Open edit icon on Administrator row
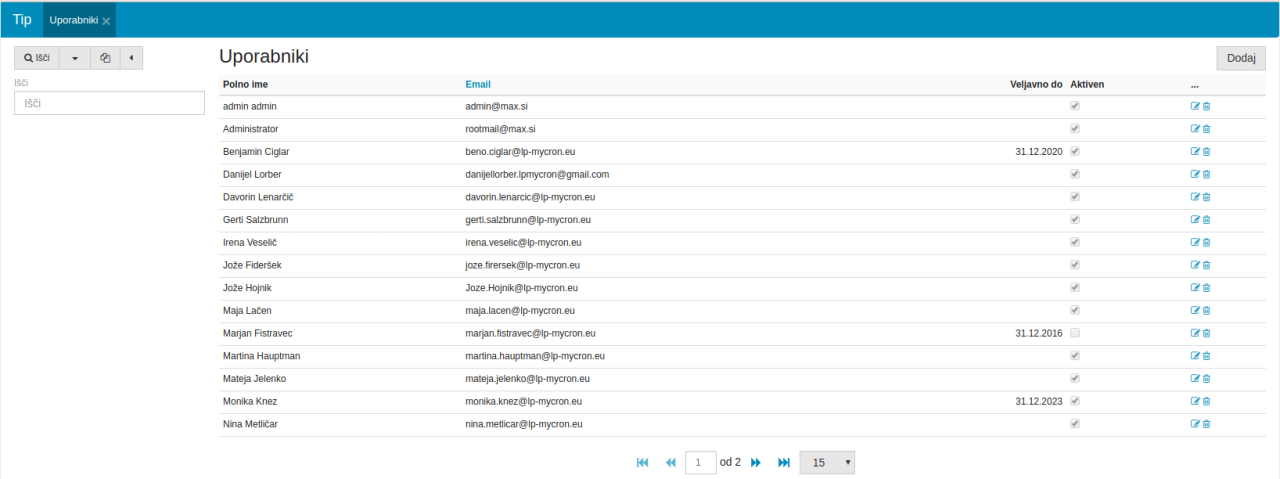This screenshot has height=479, width=1280. [x=1194, y=129]
